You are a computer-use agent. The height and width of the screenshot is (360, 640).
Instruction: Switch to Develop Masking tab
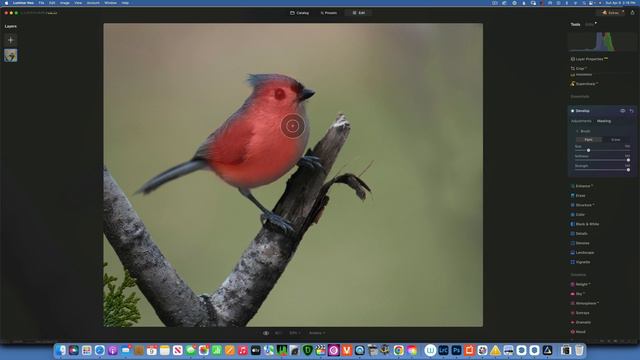coord(604,121)
